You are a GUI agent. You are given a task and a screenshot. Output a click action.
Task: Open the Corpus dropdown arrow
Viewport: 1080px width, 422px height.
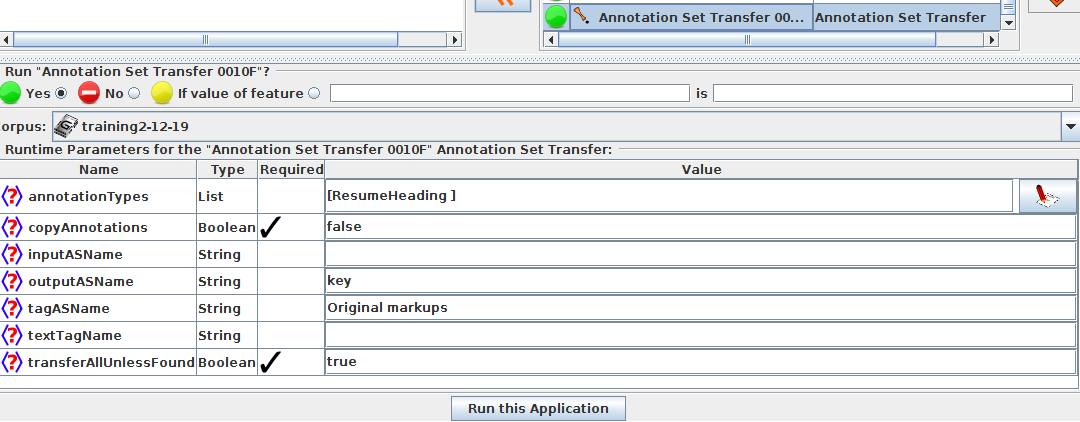point(1070,127)
